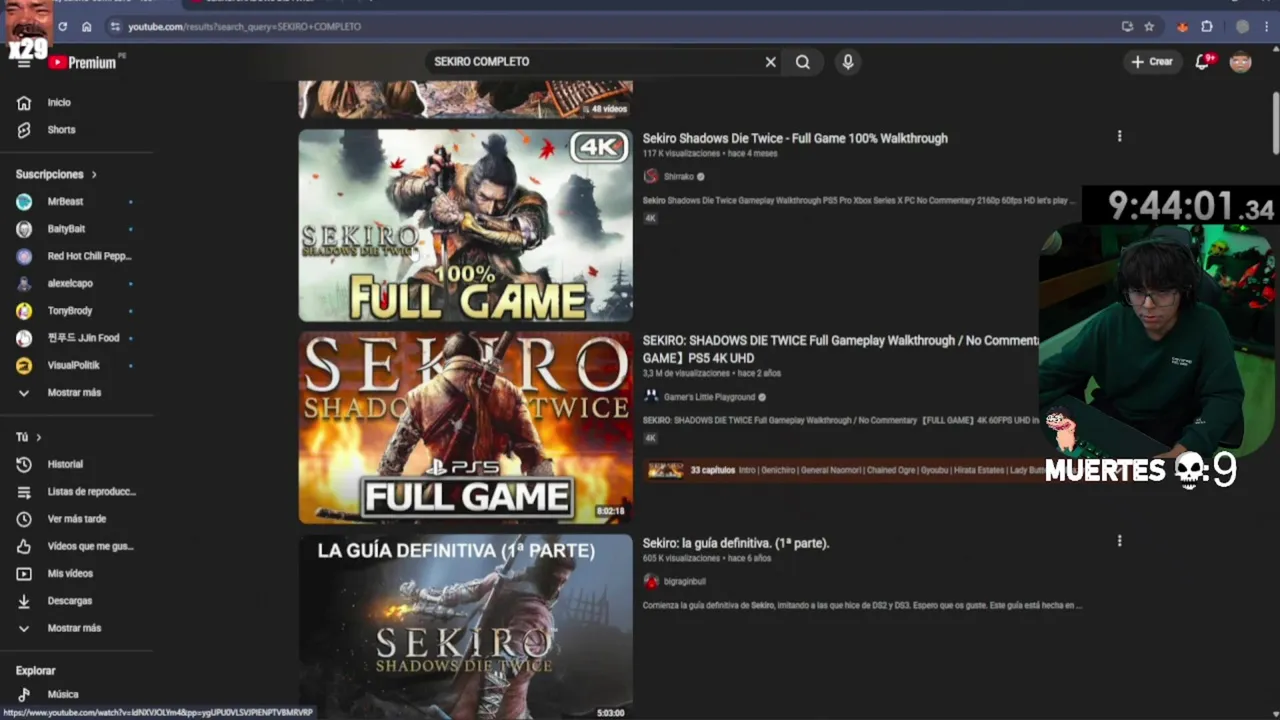The height and width of the screenshot is (720, 1280).
Task: Expand Mostrar más under Descargas
Action: pos(76,628)
